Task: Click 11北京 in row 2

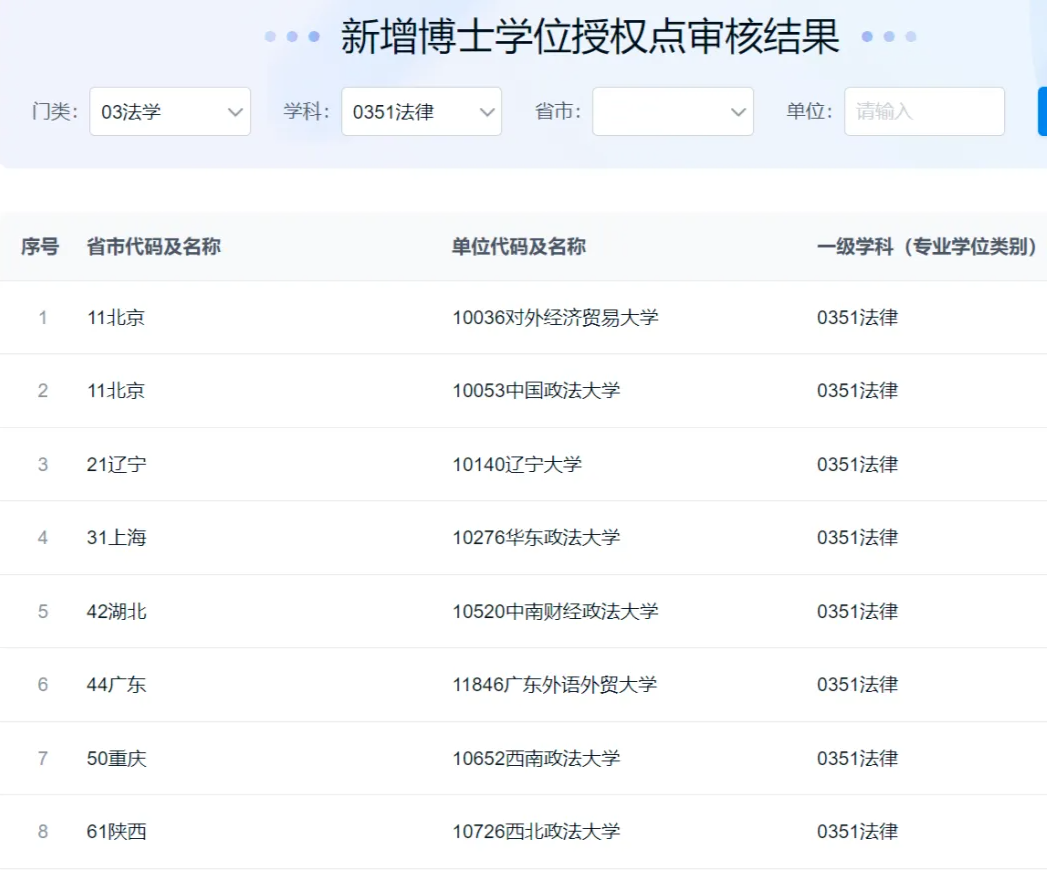Action: point(116,391)
